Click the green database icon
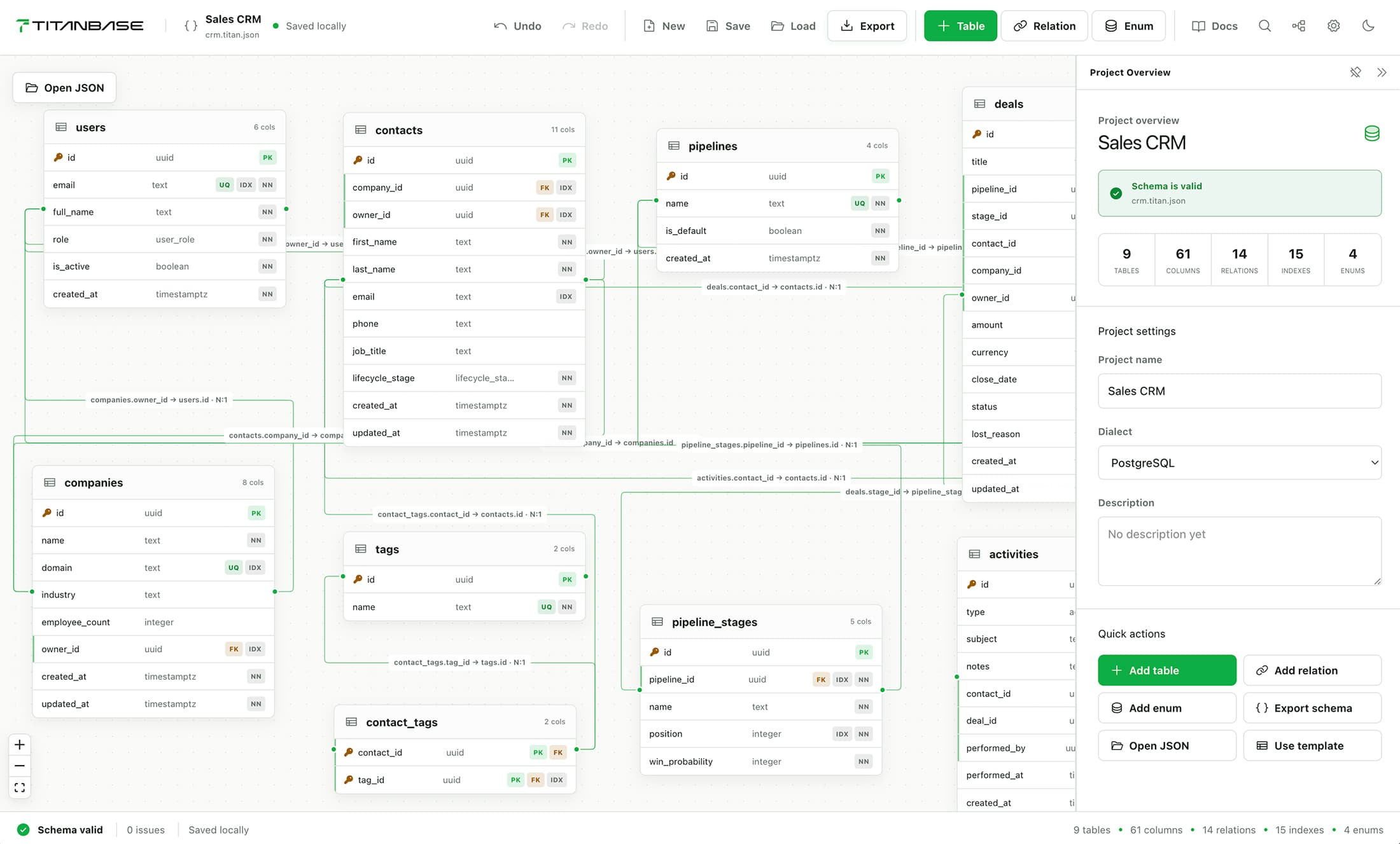This screenshot has height=844, width=1400. (1372, 133)
